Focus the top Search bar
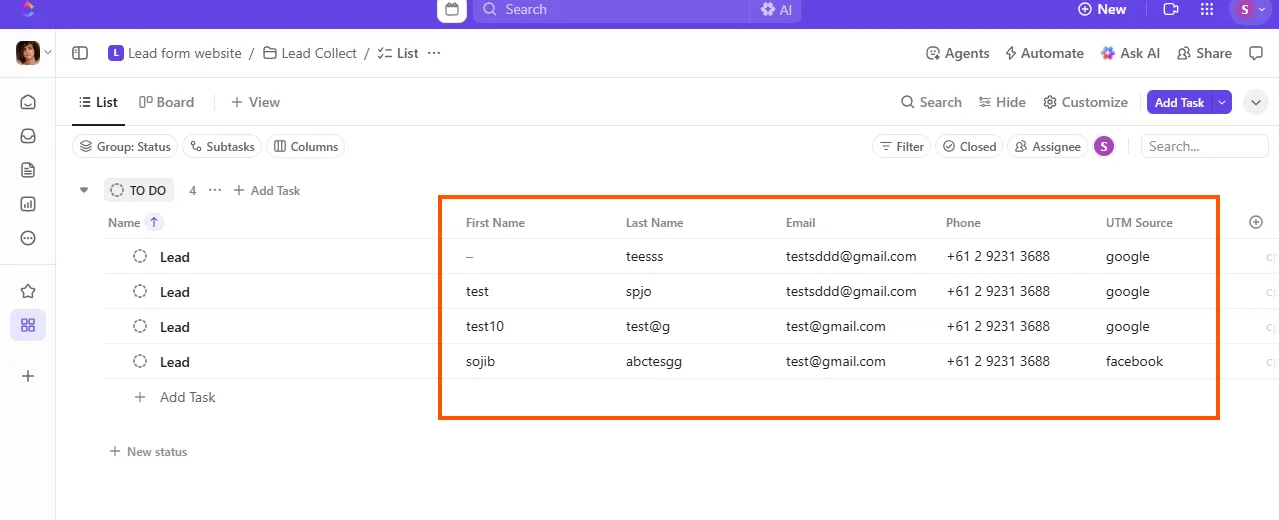This screenshot has height=520, width=1279. pos(610,9)
